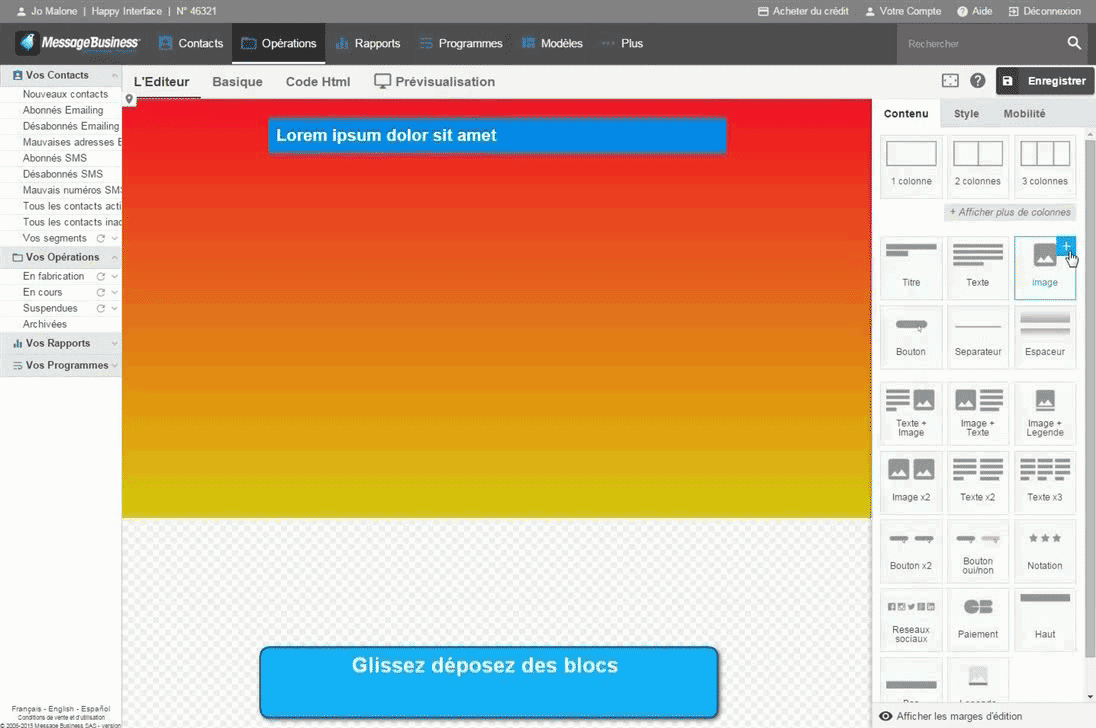The image size is (1096, 728).
Task: Select the Notation block
Action: [1044, 551]
